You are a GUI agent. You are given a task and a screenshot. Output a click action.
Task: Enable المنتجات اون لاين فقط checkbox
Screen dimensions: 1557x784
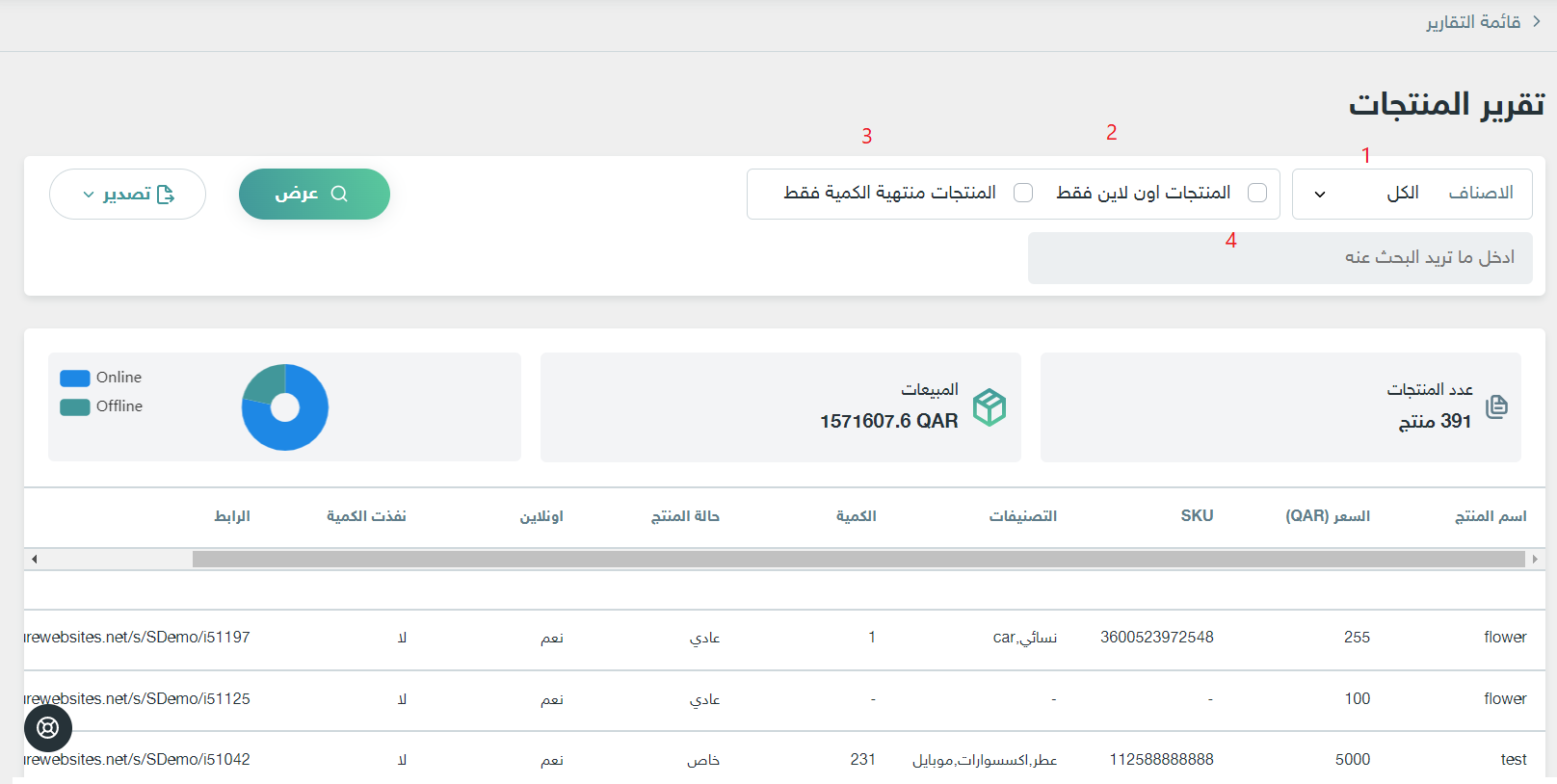1257,193
